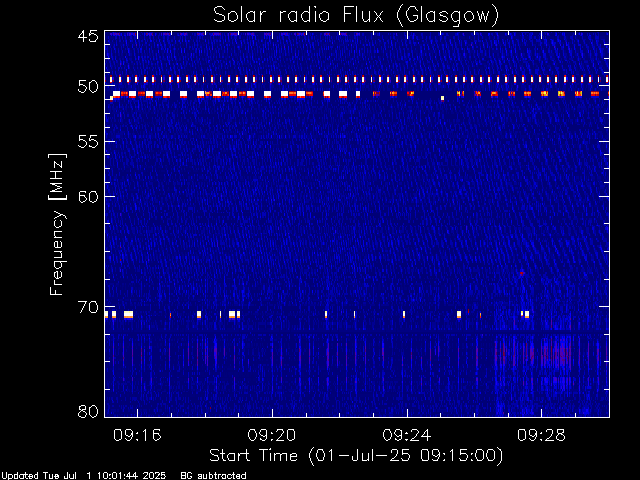Click the '70' frequency tick label
The height and width of the screenshot is (480, 640).
pos(88,307)
